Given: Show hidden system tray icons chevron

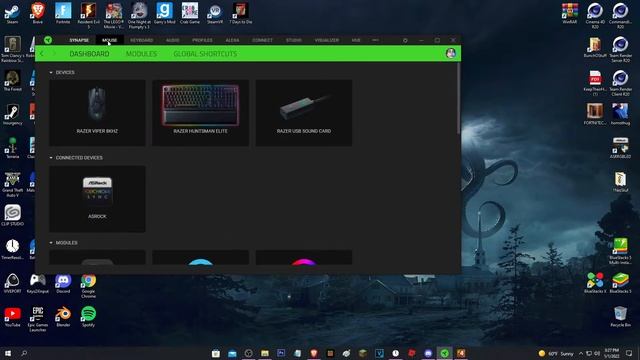Looking at the screenshot, I should (581, 353).
